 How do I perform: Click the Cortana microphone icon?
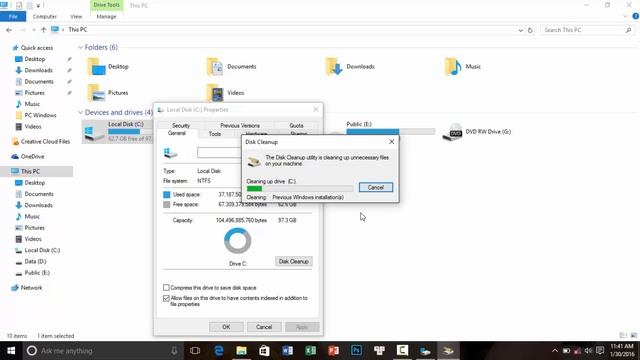point(174,351)
